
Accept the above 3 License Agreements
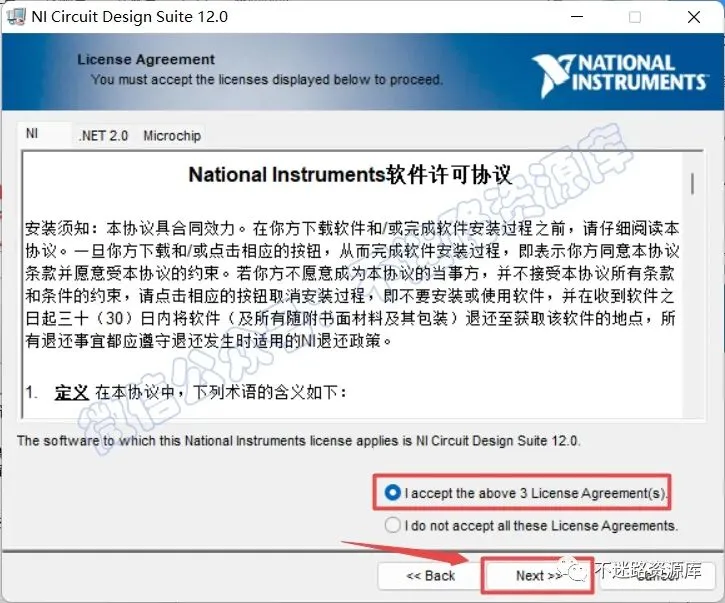click(525, 493)
